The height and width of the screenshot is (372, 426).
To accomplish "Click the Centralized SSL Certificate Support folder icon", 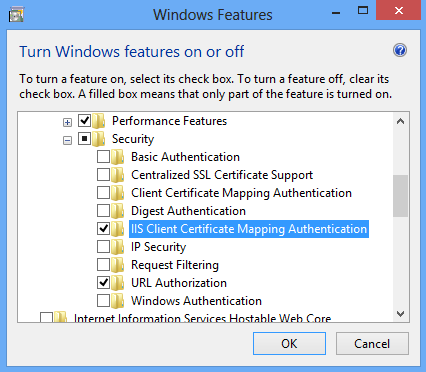I will (118, 175).
